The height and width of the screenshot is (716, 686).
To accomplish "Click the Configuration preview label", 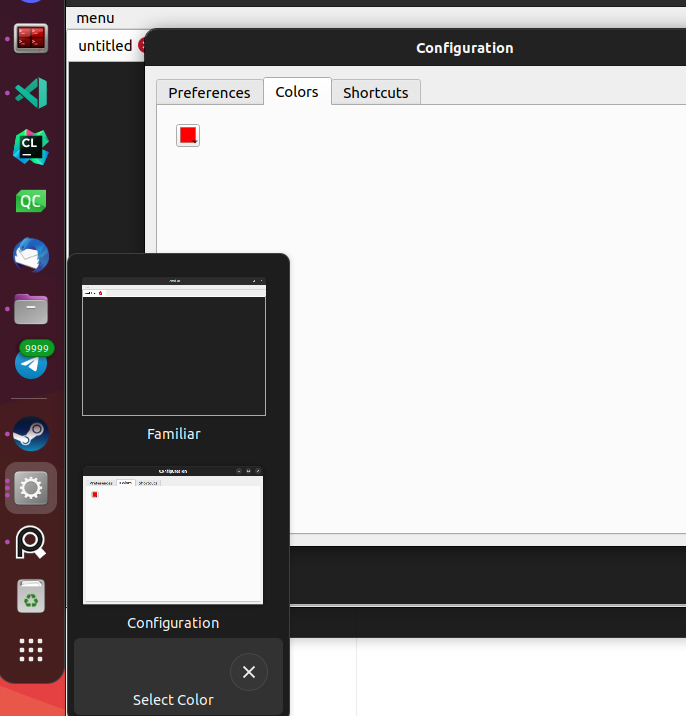I will point(173,623).
